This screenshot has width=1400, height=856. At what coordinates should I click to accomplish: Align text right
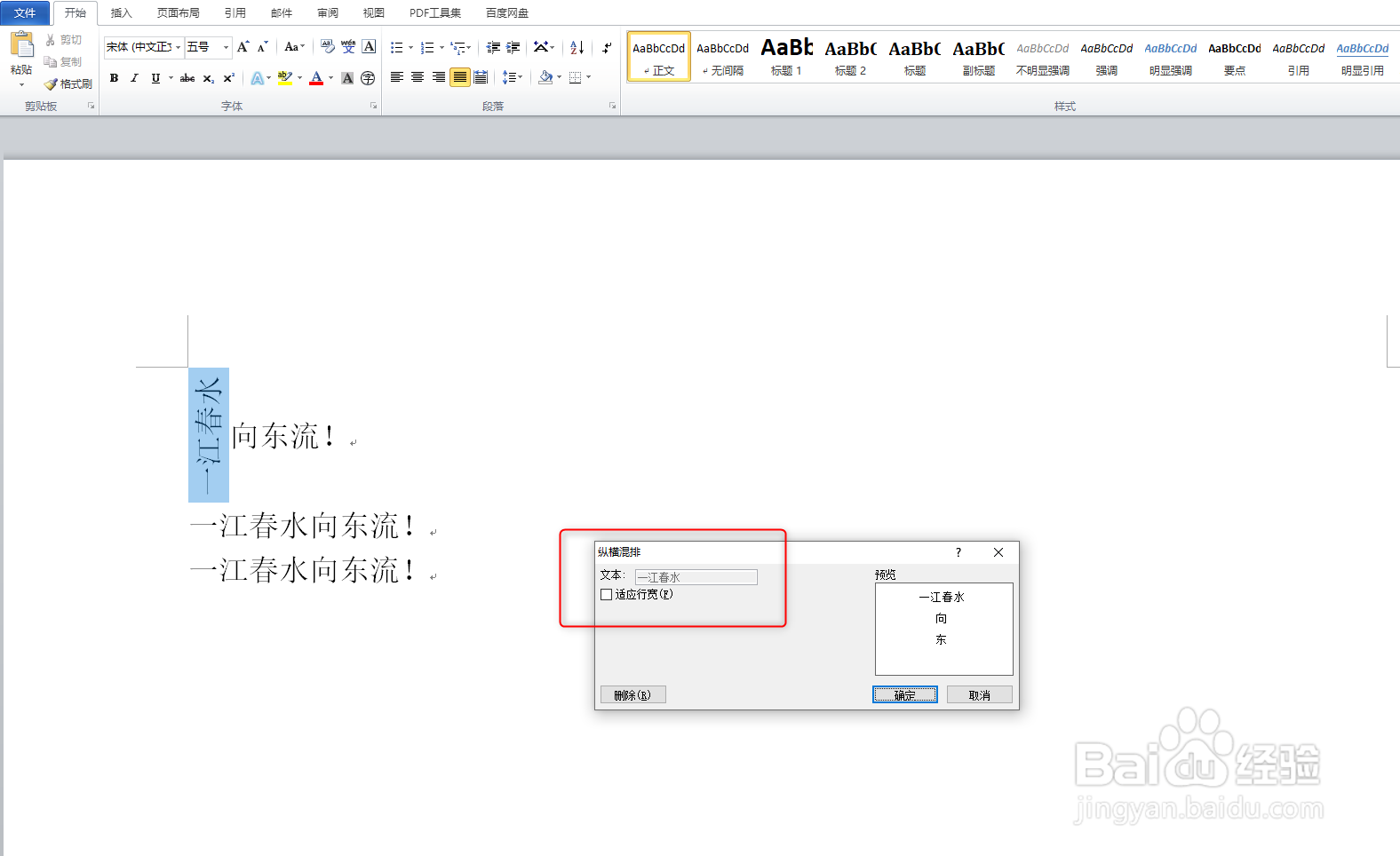[439, 77]
